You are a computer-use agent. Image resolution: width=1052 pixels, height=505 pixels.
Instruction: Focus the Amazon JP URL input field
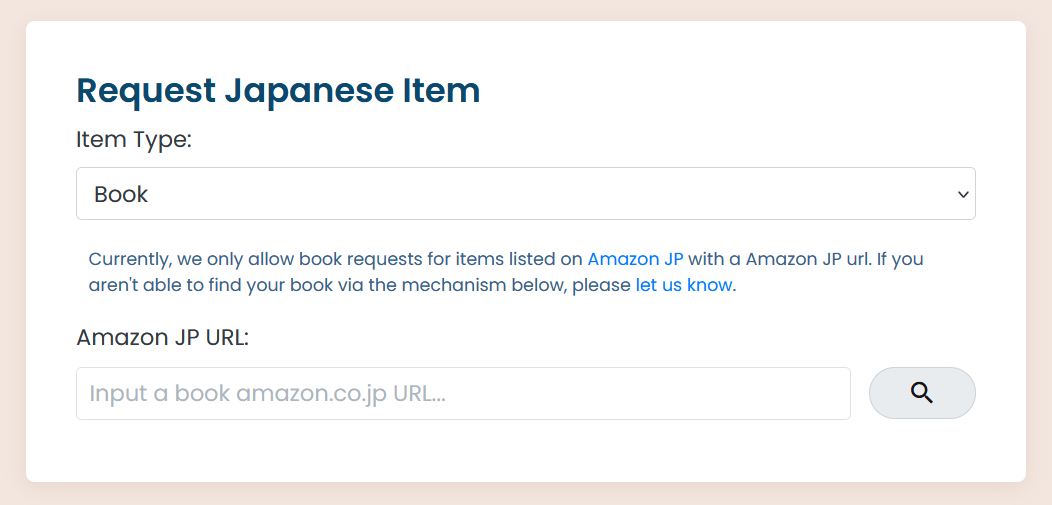(x=463, y=393)
